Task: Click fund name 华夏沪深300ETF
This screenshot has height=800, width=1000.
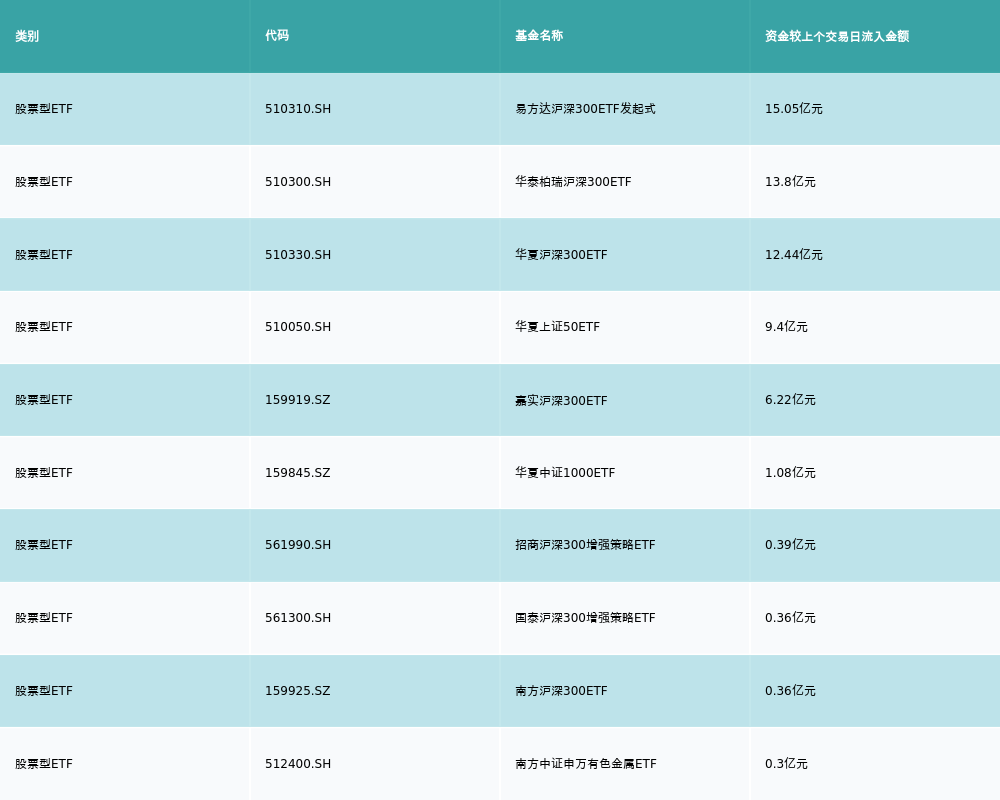Action: [561, 255]
